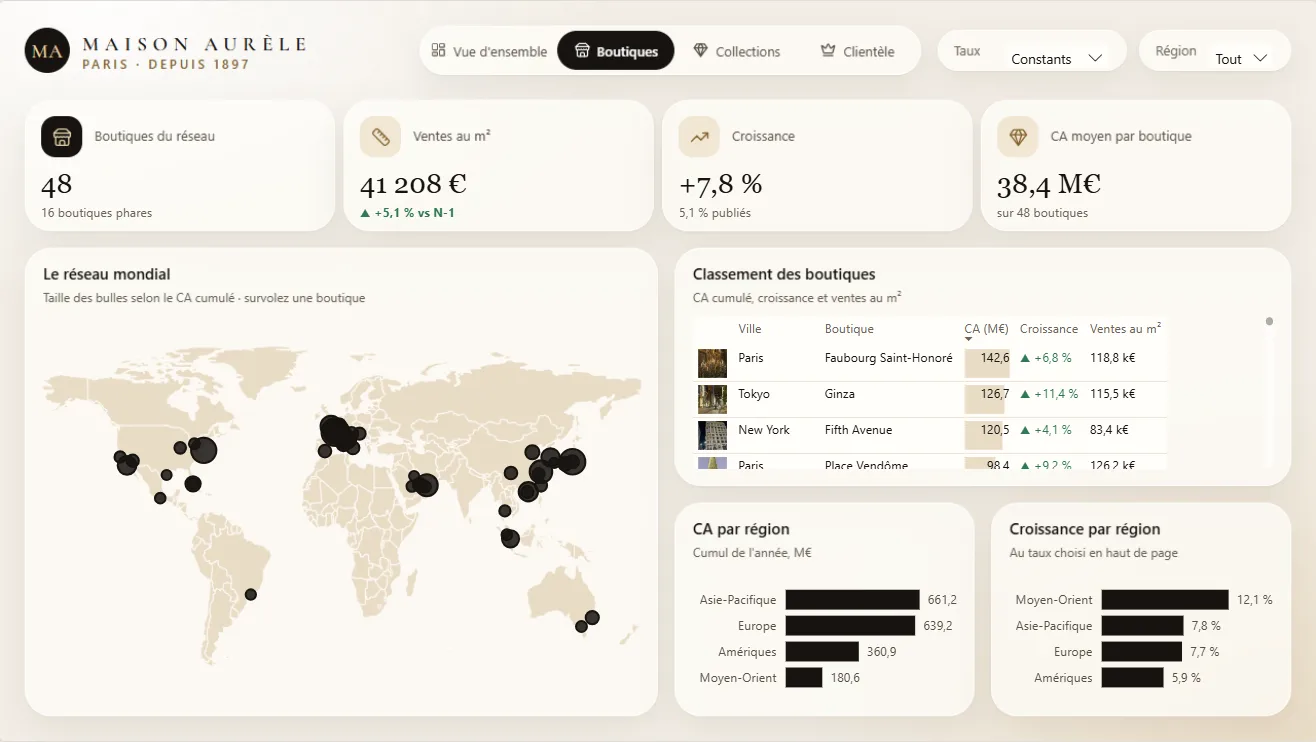This screenshot has height=742, width=1316.
Task: Click the trend arrow icon on Croissance card
Action: [699, 137]
